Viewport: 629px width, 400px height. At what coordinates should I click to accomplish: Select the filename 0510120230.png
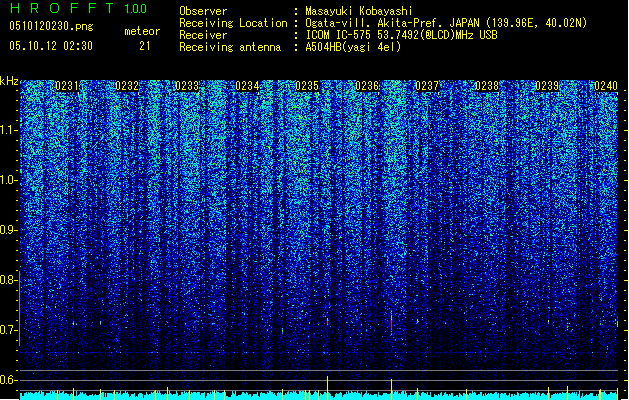pos(51,26)
